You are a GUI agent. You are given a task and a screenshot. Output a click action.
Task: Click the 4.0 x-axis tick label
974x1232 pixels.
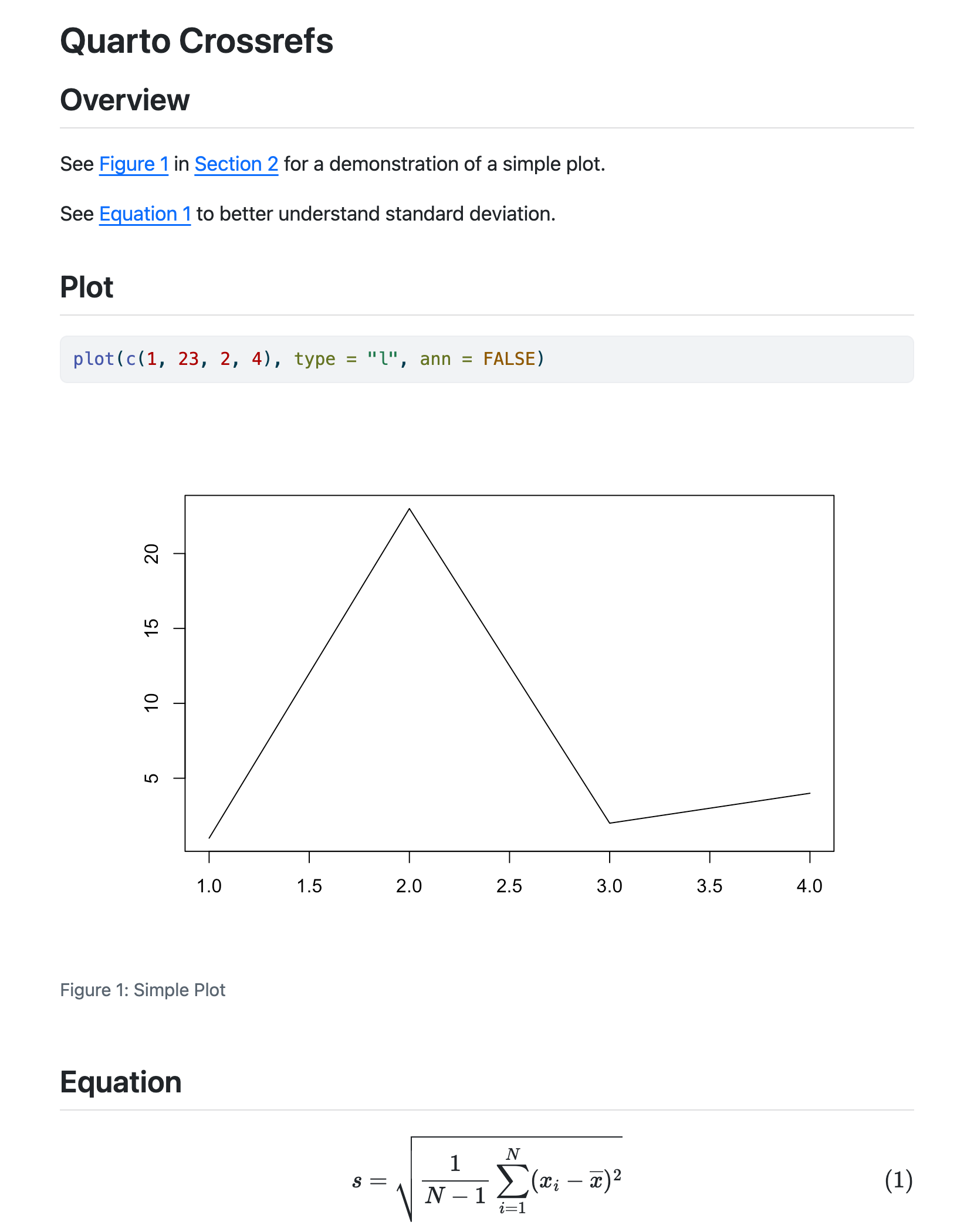pyautogui.click(x=809, y=886)
